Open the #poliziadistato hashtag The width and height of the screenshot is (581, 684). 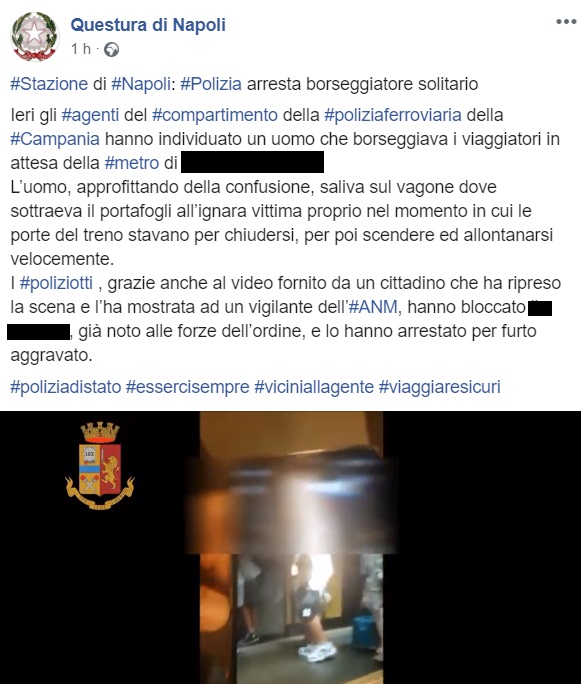(65, 387)
